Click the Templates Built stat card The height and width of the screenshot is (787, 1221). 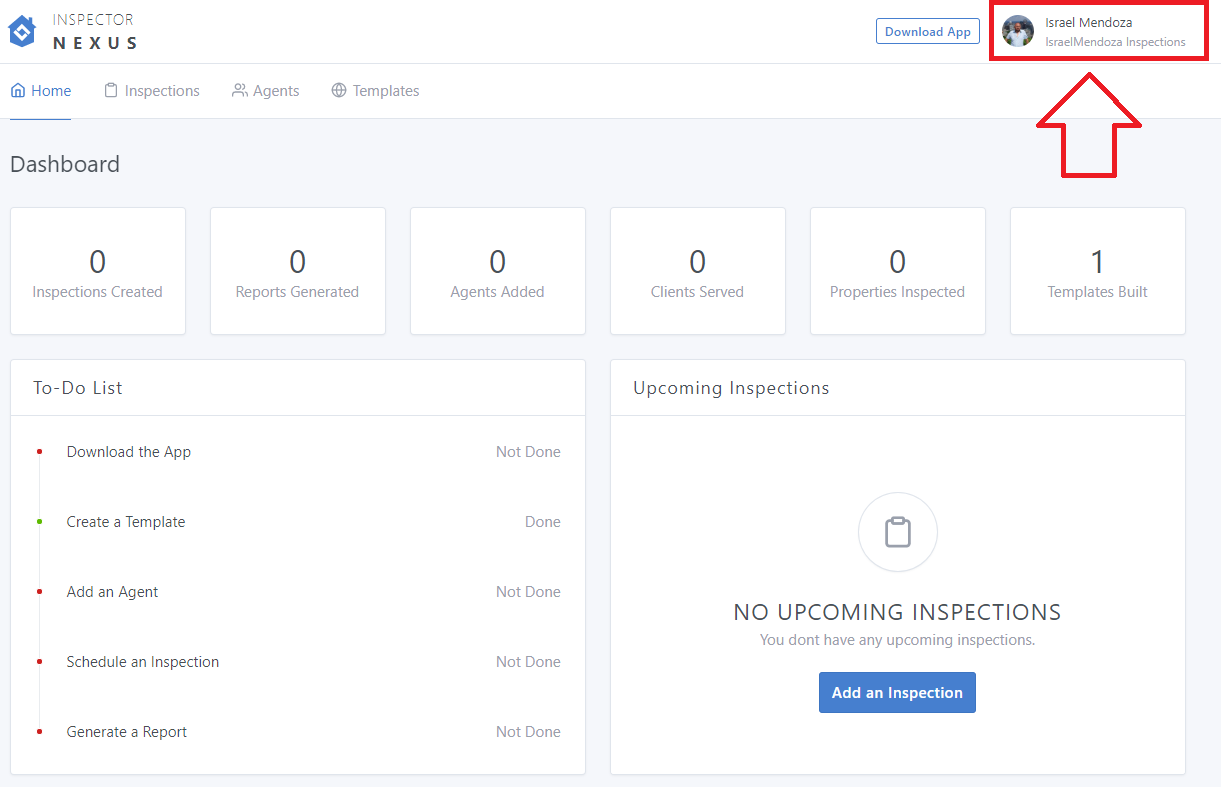(1097, 271)
